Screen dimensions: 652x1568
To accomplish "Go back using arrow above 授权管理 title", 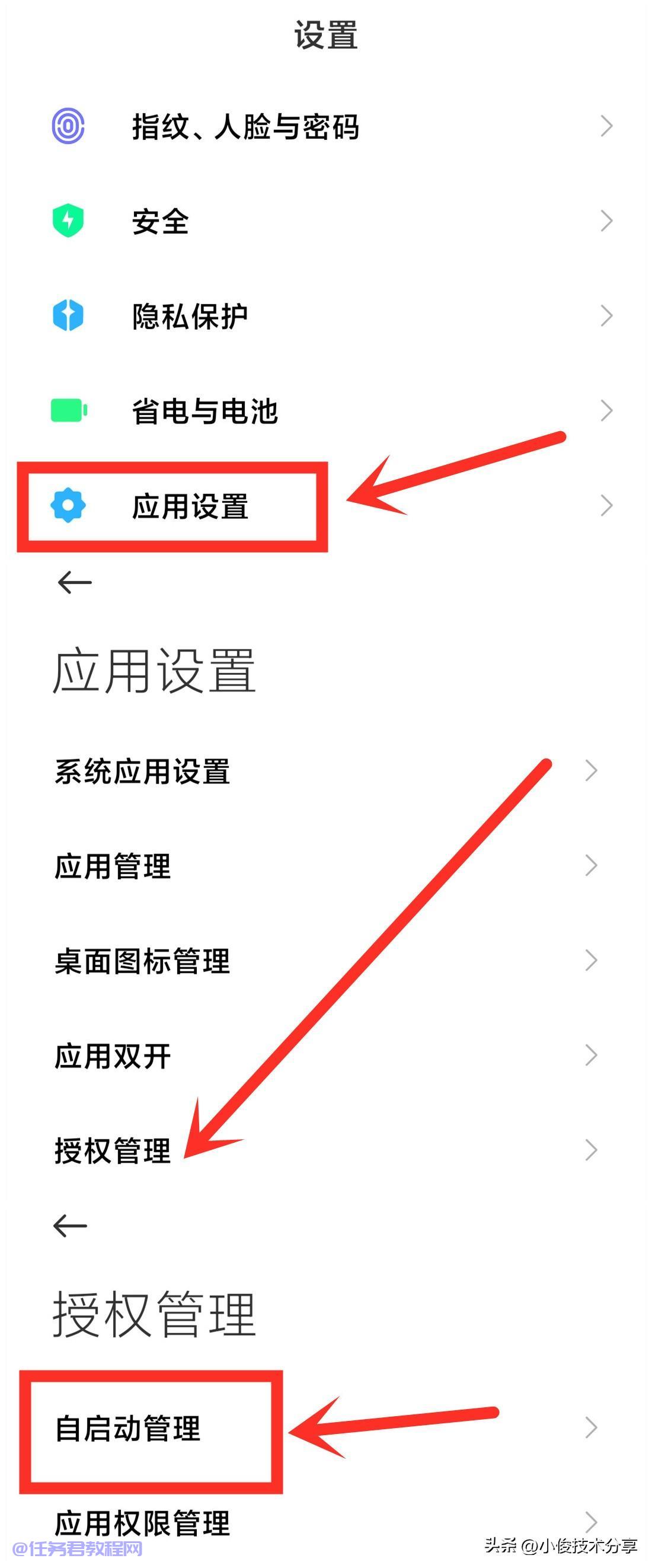I will pos(71,1225).
